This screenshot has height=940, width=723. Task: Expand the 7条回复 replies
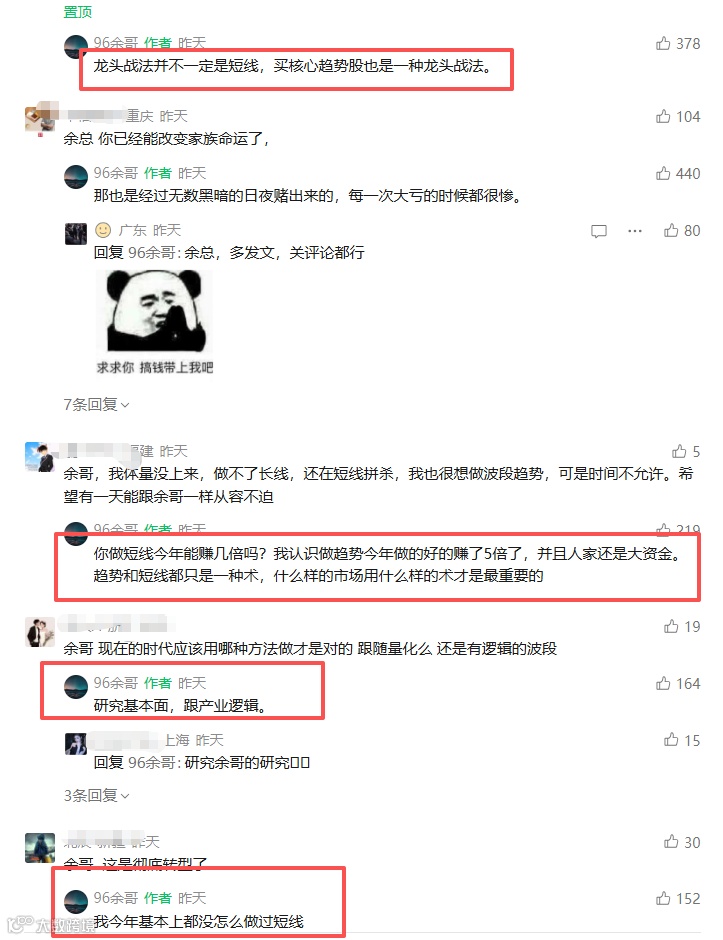tap(97, 405)
